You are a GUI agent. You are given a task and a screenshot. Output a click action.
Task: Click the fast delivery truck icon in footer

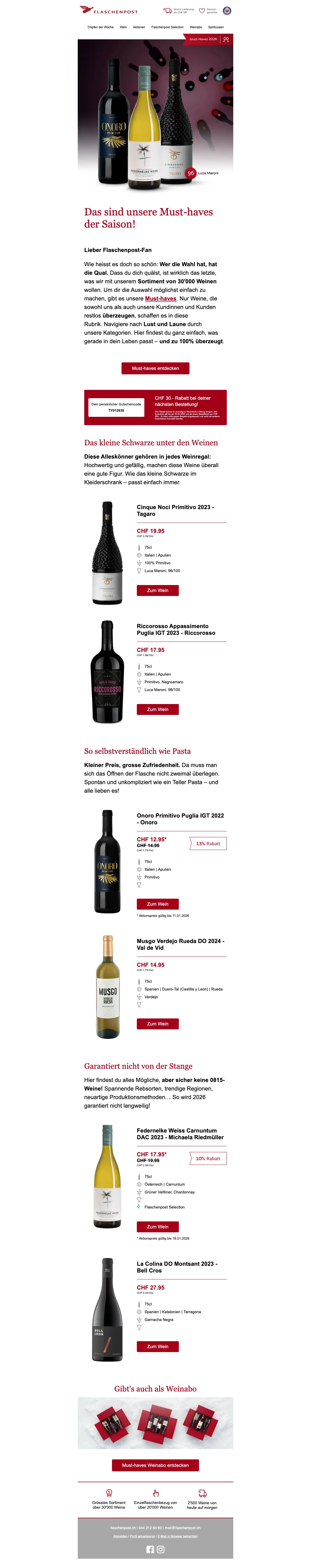[203, 1493]
